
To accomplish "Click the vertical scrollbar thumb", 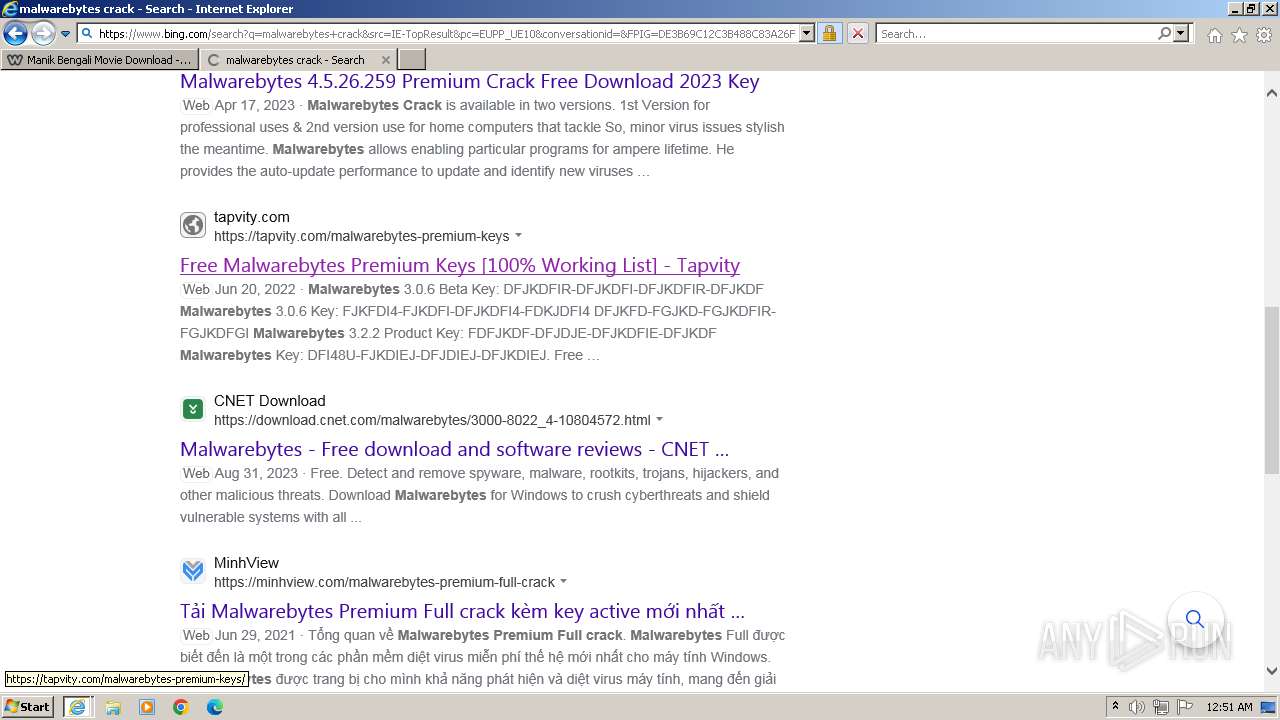I will [x=1272, y=390].
